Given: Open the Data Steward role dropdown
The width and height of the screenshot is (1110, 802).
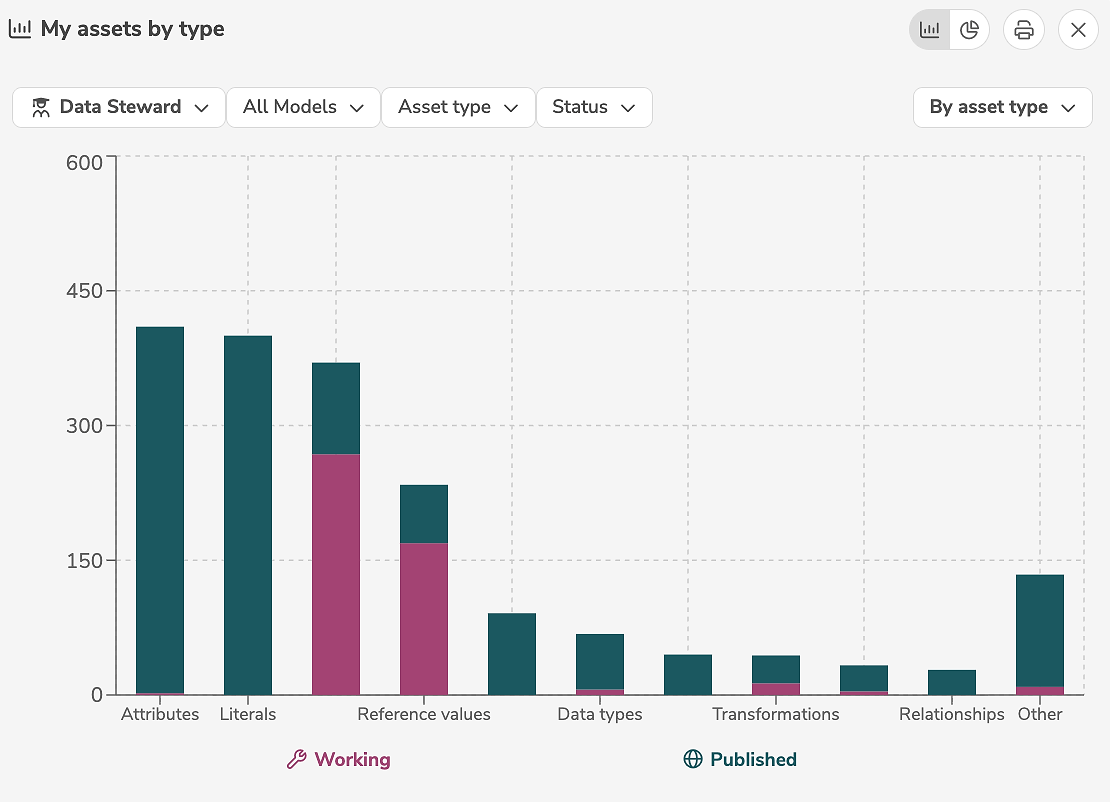Looking at the screenshot, I should pyautogui.click(x=119, y=107).
